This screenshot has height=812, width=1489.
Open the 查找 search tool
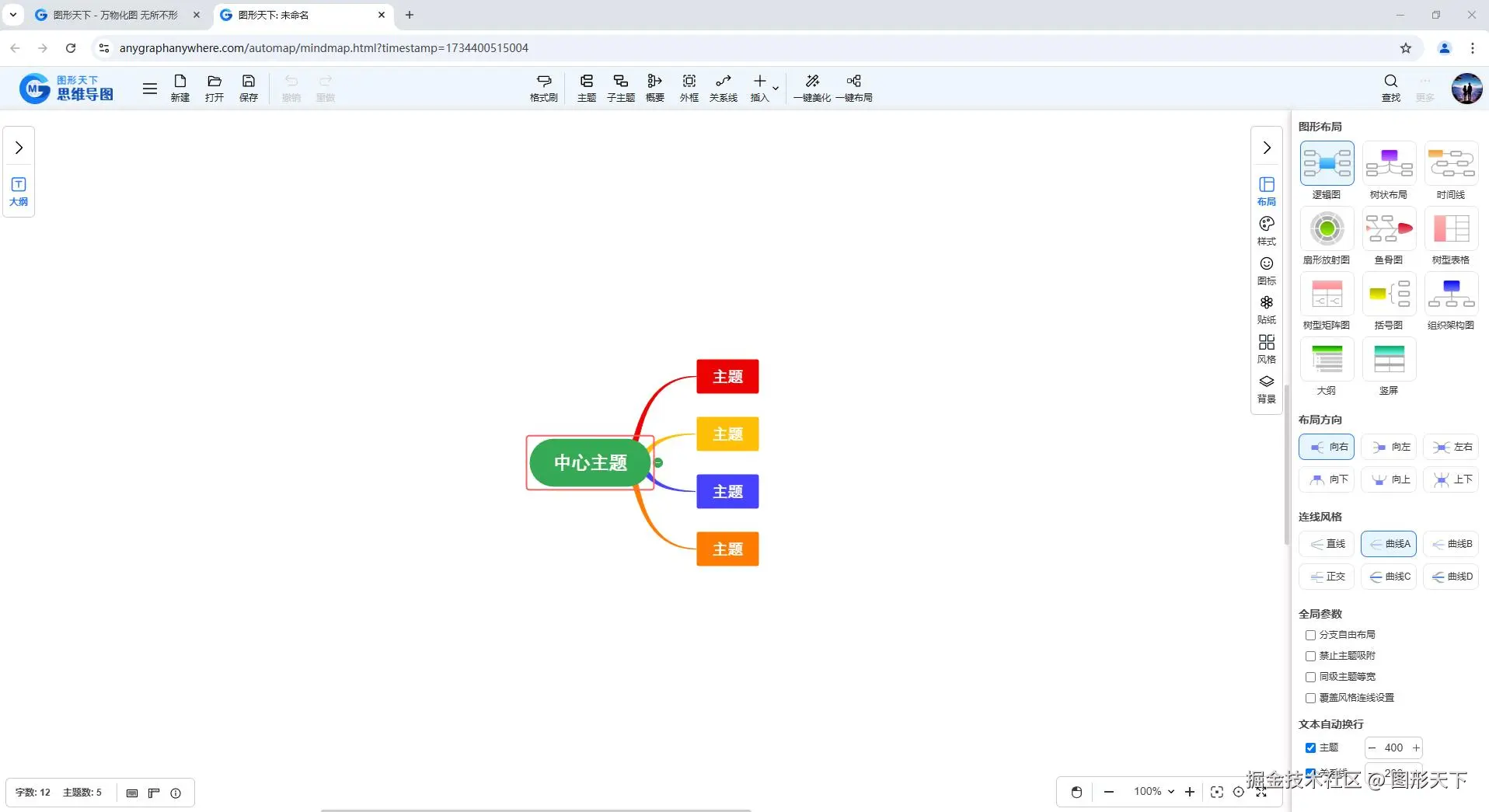[x=1391, y=88]
